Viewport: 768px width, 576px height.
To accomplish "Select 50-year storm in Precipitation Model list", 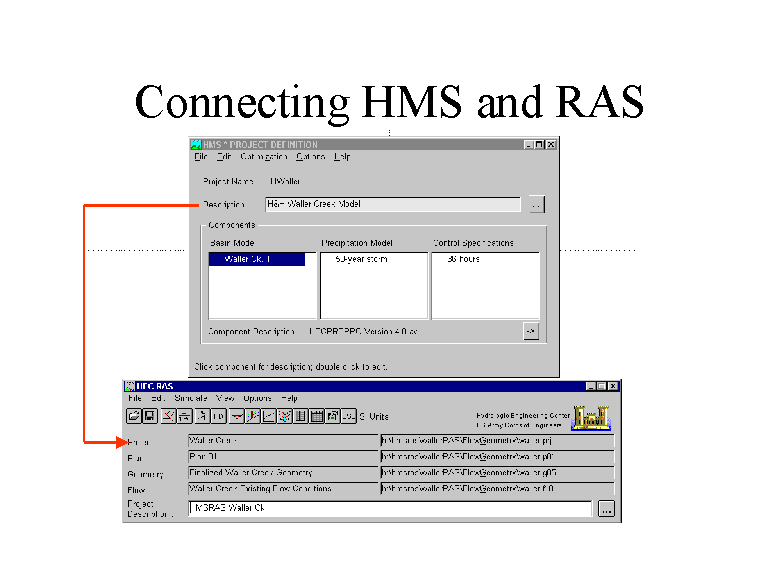I will (361, 259).
